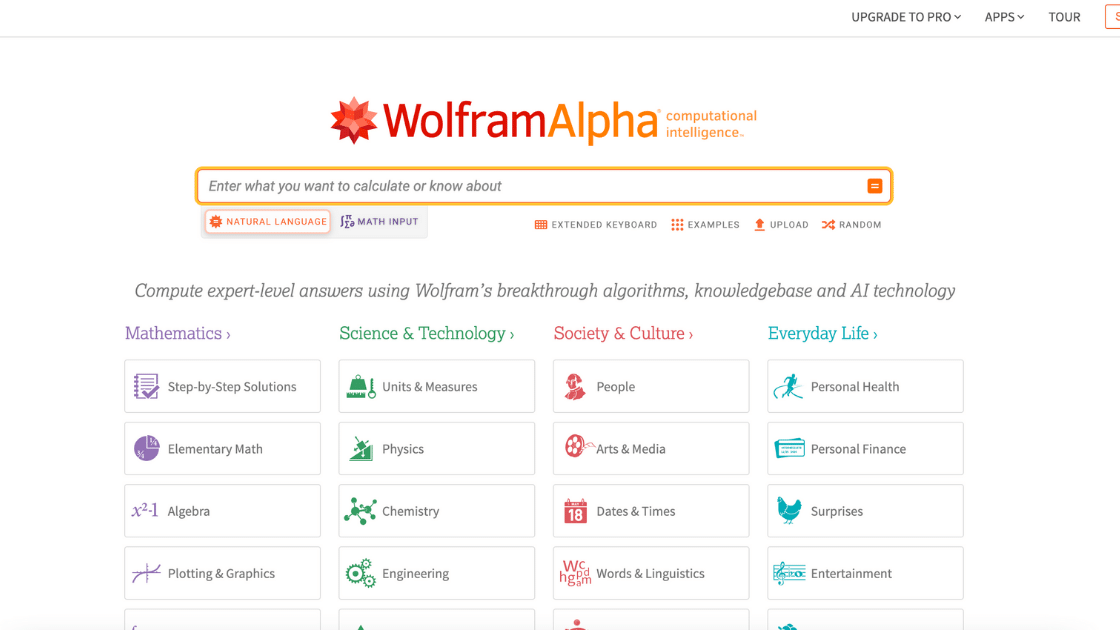Click the Extended Keyboard icon
This screenshot has height=630, width=1120.
(541, 225)
